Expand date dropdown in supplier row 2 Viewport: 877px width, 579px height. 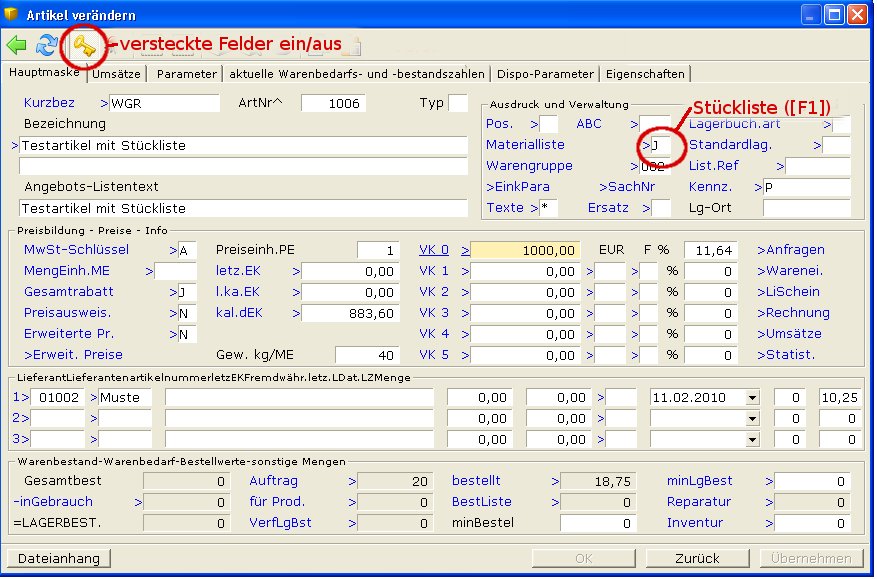click(x=752, y=418)
